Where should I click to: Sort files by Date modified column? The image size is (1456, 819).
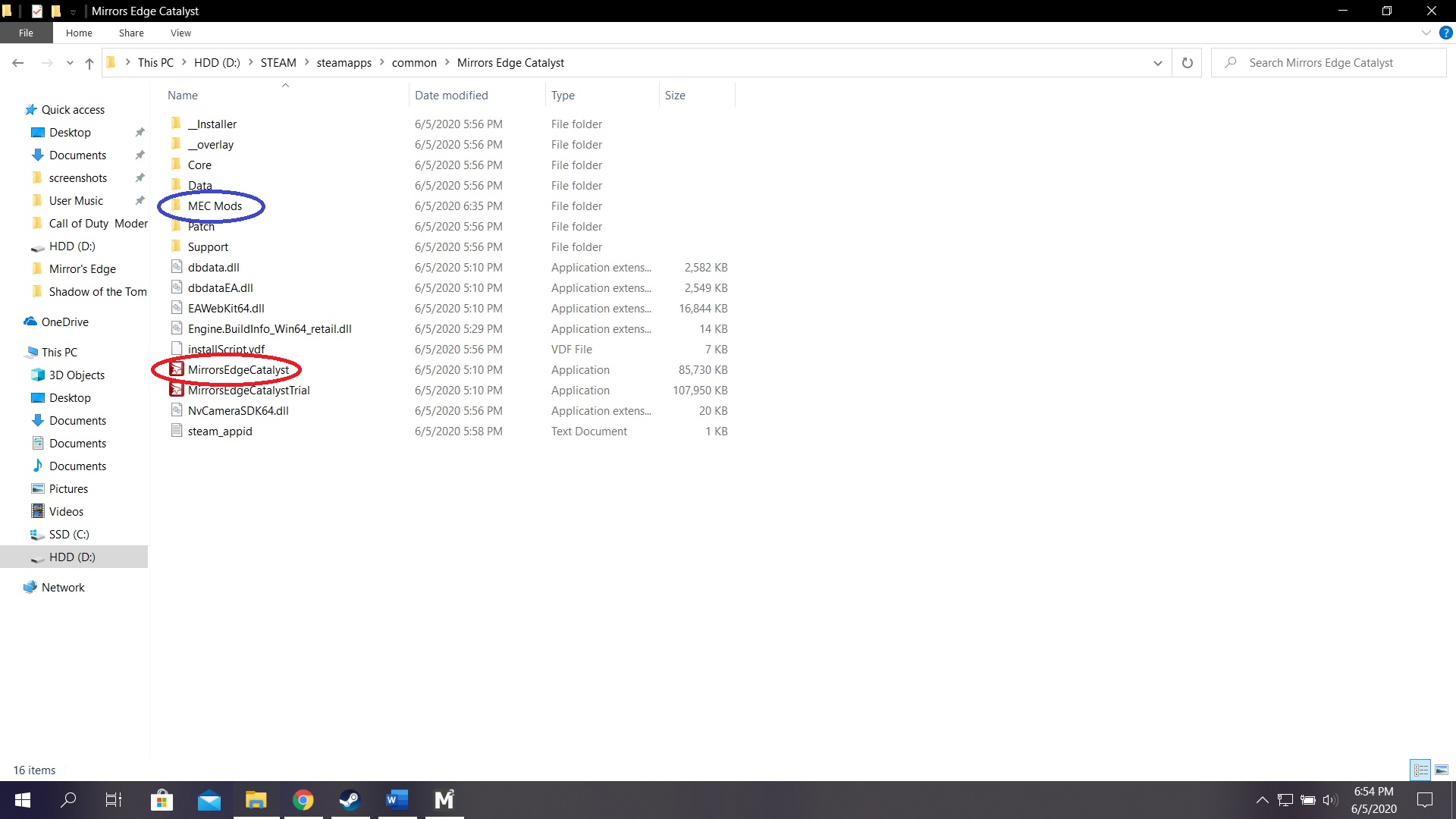coord(451,96)
